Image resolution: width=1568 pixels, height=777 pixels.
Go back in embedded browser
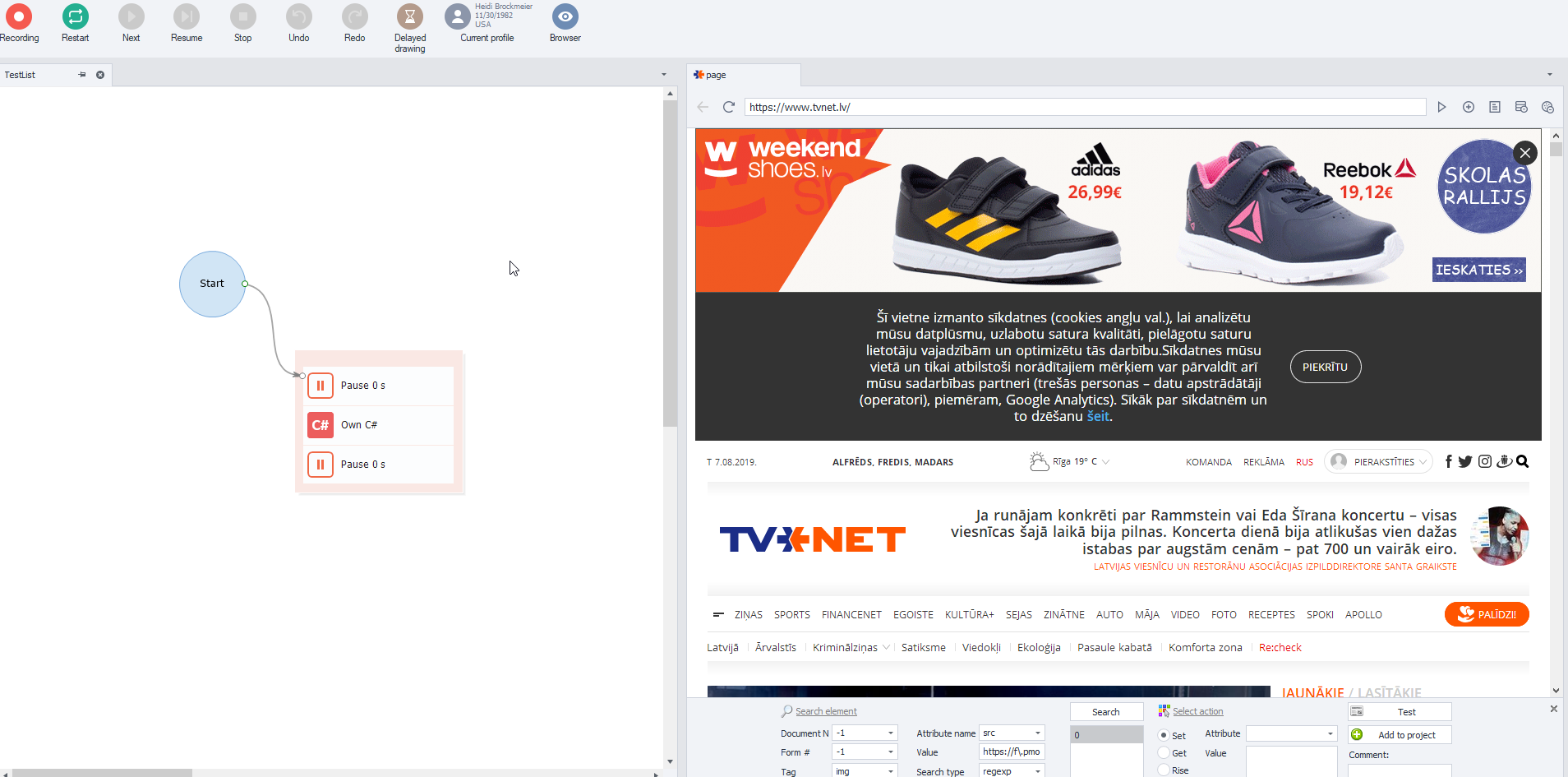pyautogui.click(x=703, y=107)
